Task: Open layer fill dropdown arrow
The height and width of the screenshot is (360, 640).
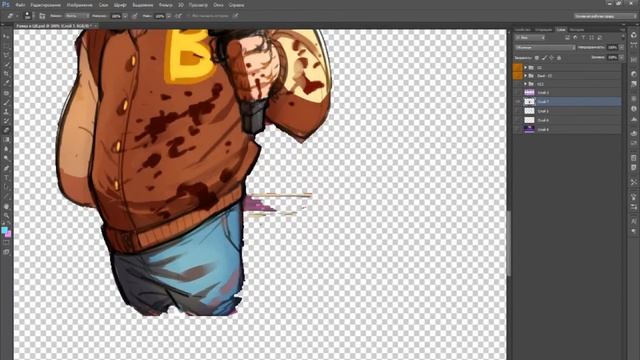Action: pos(621,58)
